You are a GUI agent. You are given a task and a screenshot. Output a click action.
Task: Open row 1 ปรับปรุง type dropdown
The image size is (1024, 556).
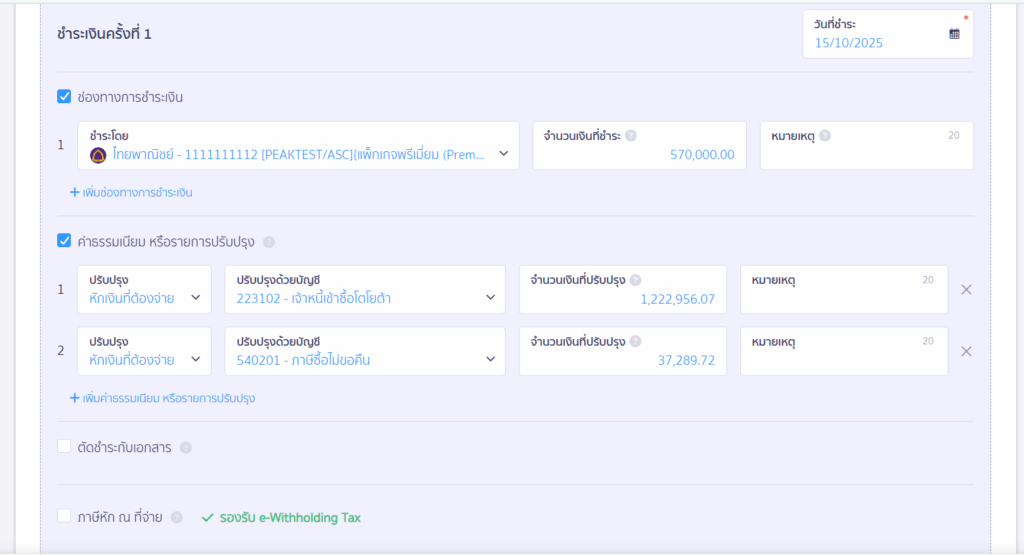coord(195,298)
